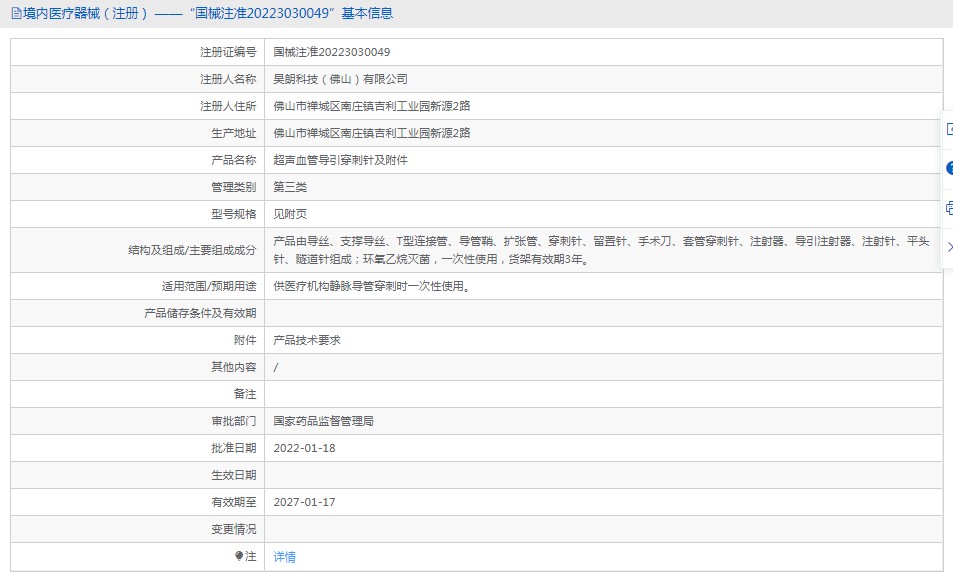Click the 备注 row label

click(245, 394)
